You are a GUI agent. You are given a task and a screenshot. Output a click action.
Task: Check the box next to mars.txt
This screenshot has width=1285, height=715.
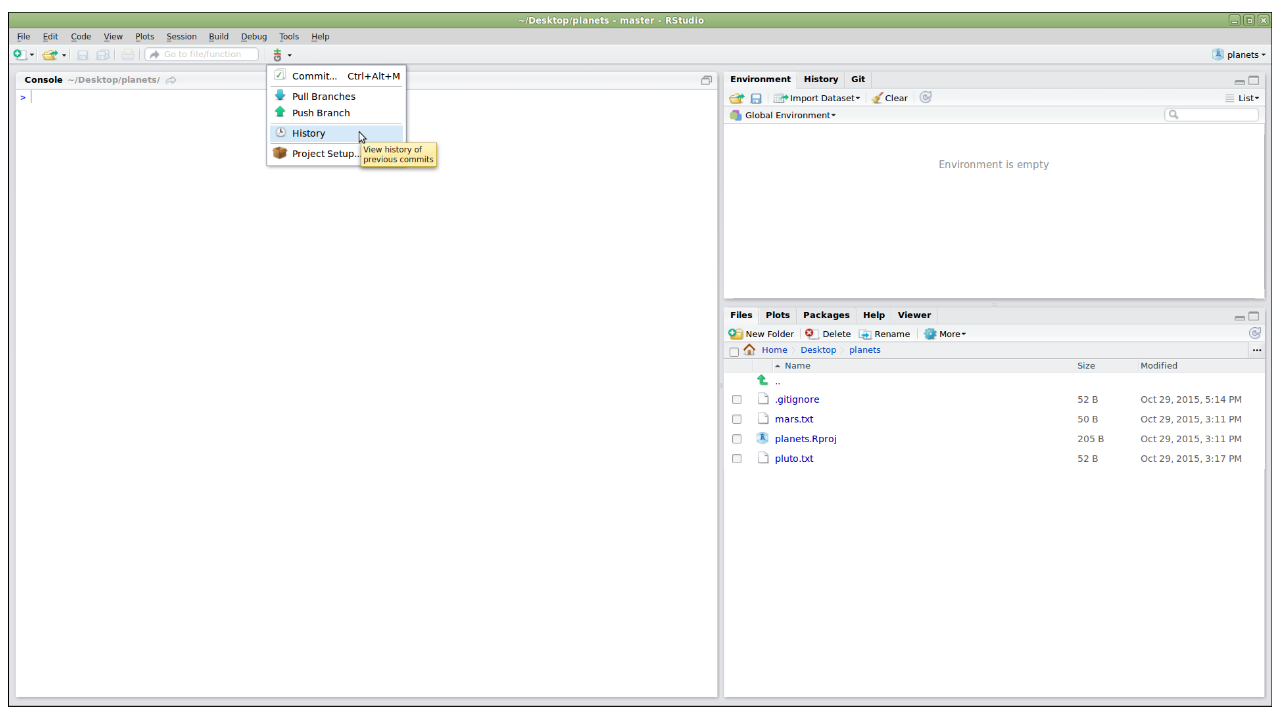737,420
